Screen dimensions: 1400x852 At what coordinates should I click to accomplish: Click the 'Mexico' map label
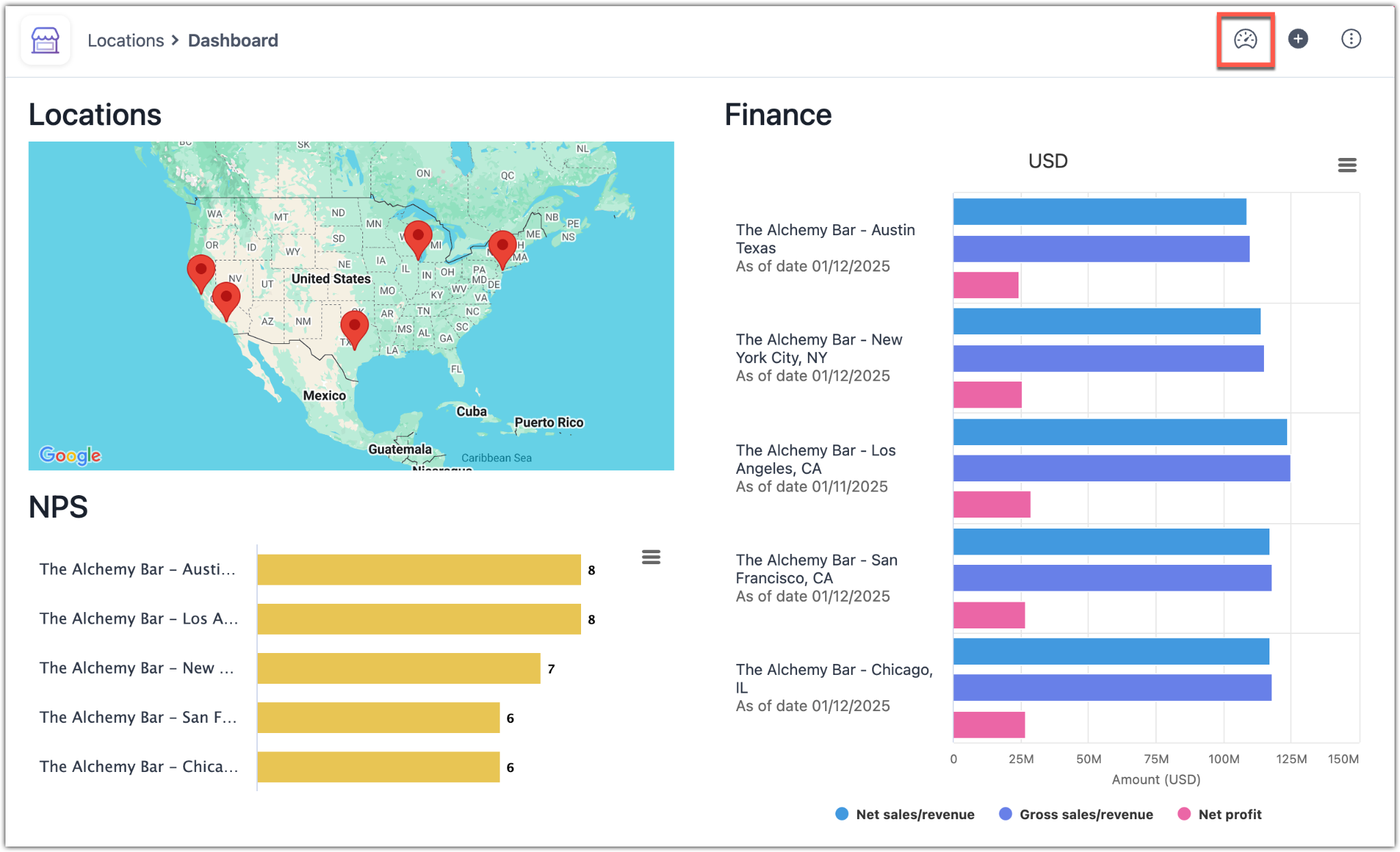pyautogui.click(x=324, y=395)
